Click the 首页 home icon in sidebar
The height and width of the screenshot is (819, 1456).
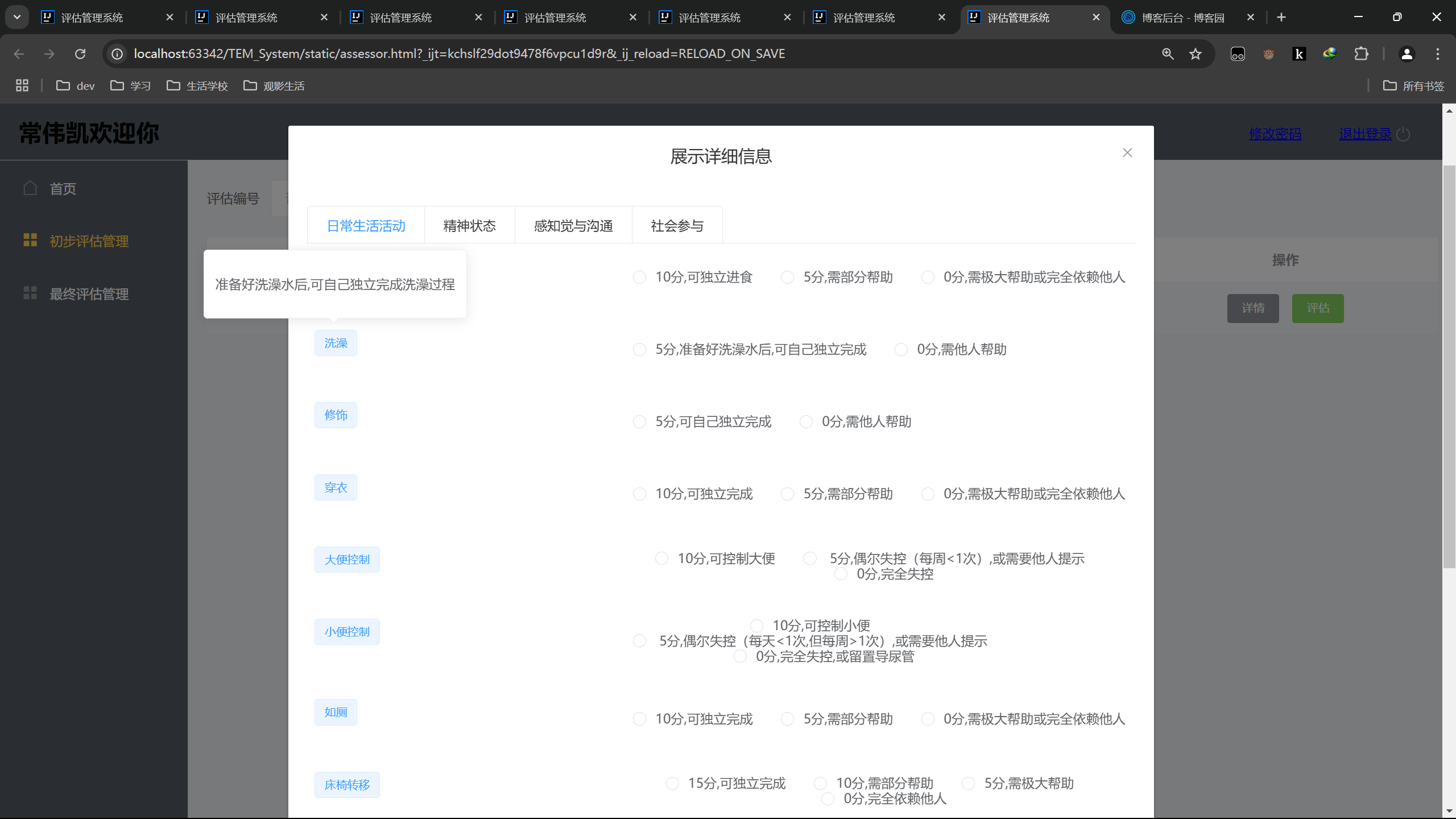pos(30,188)
